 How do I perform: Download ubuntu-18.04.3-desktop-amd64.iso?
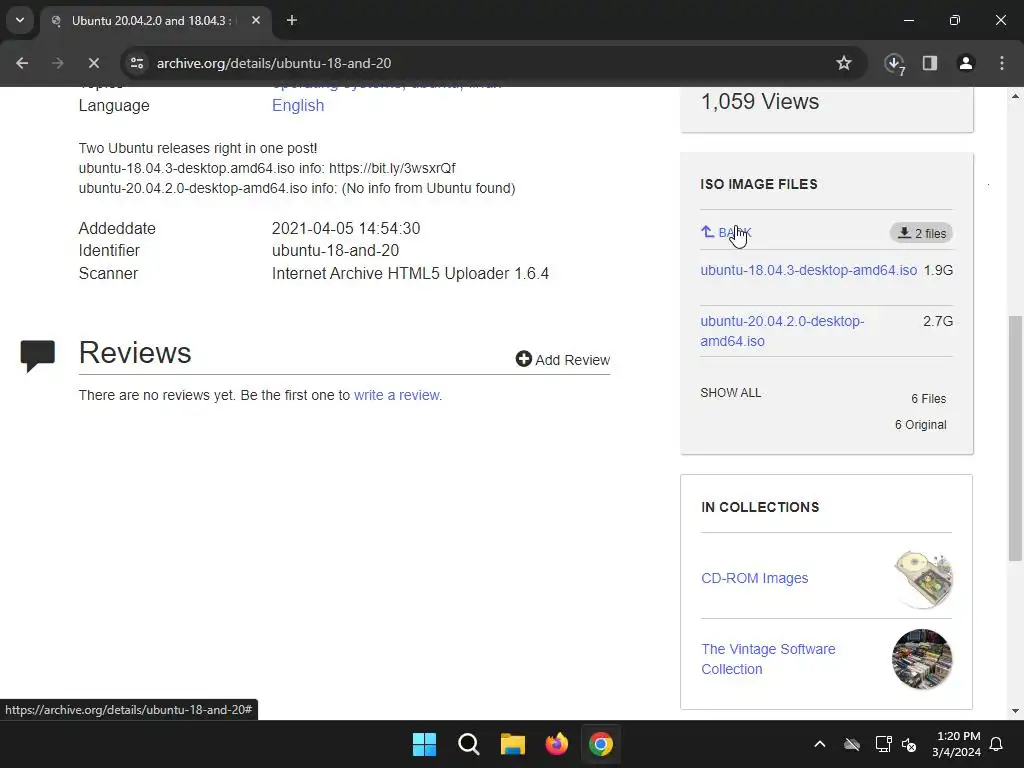point(808,270)
